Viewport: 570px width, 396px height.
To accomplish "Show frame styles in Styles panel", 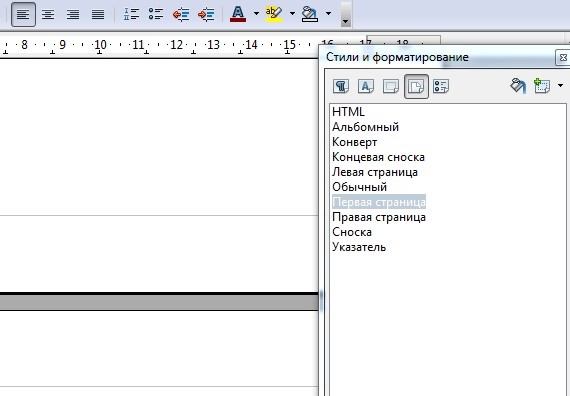I will click(391, 87).
